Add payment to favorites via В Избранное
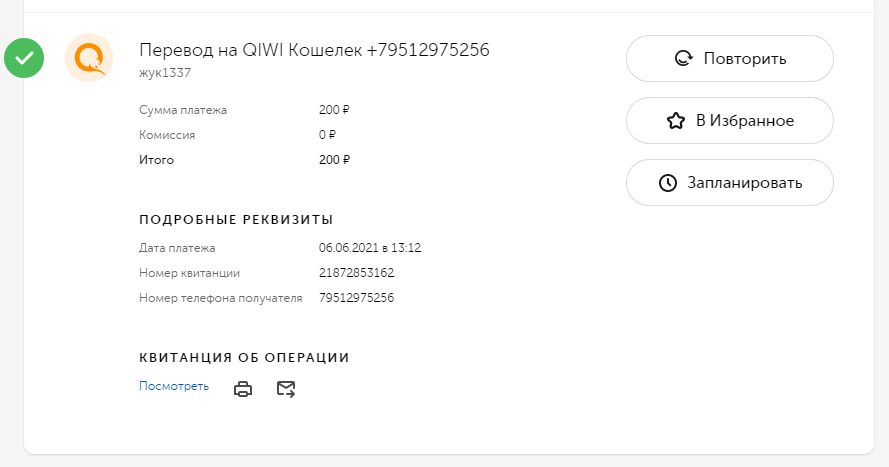Screen dimensions: 889x467 click(x=730, y=121)
